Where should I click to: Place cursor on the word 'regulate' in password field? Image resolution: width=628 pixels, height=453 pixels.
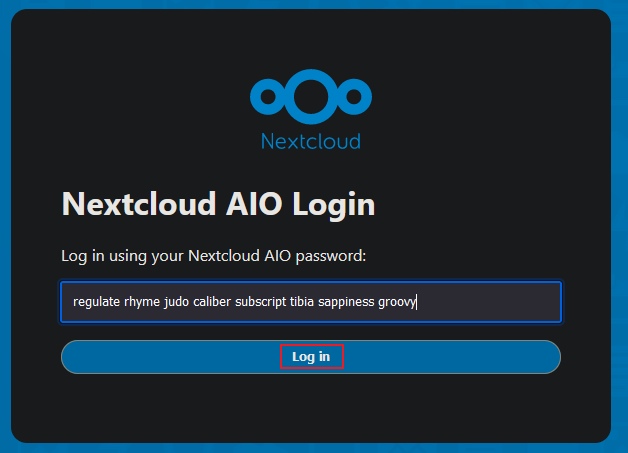click(97, 302)
